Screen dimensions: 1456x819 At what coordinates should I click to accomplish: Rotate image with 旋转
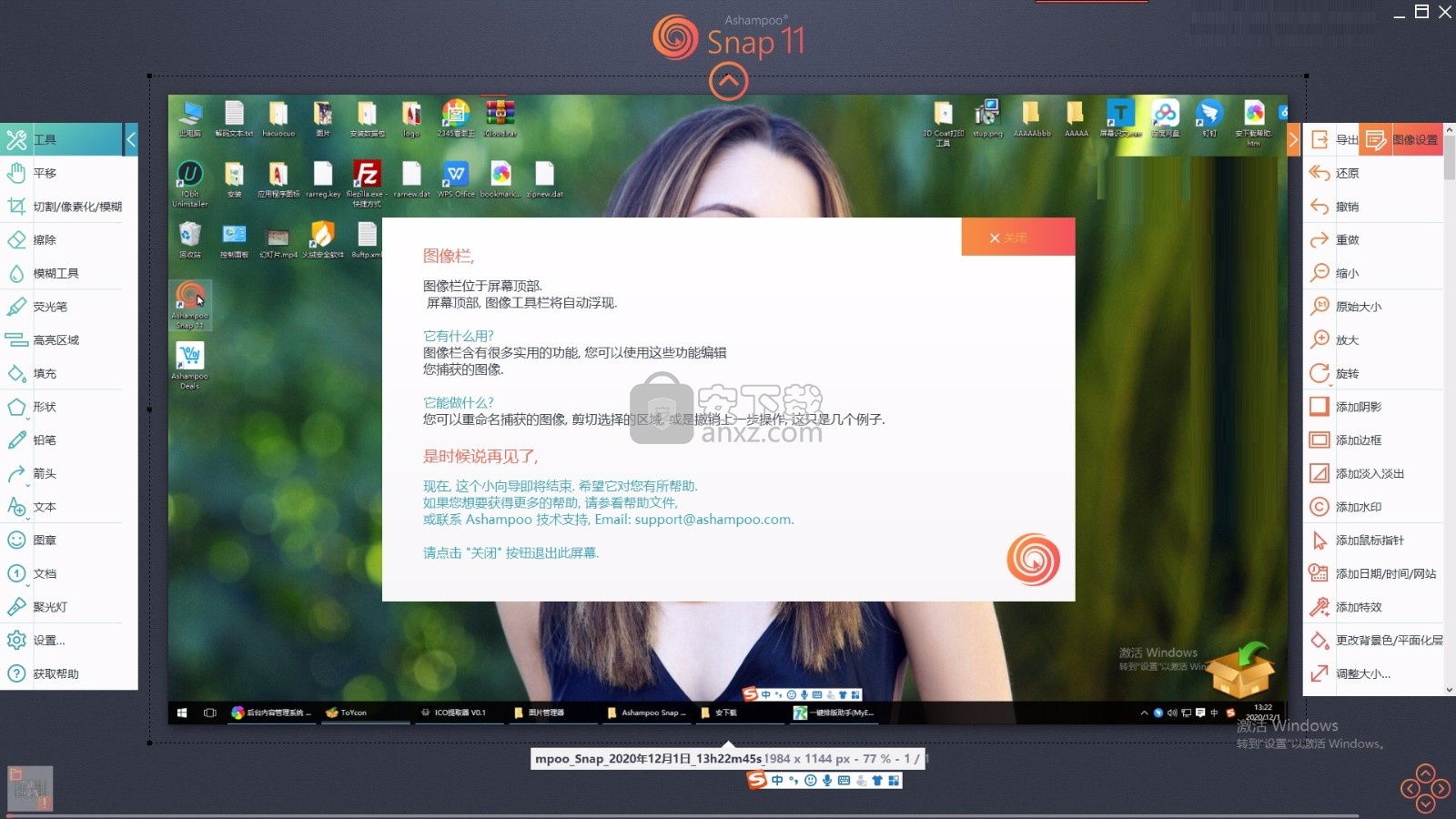(1373, 373)
